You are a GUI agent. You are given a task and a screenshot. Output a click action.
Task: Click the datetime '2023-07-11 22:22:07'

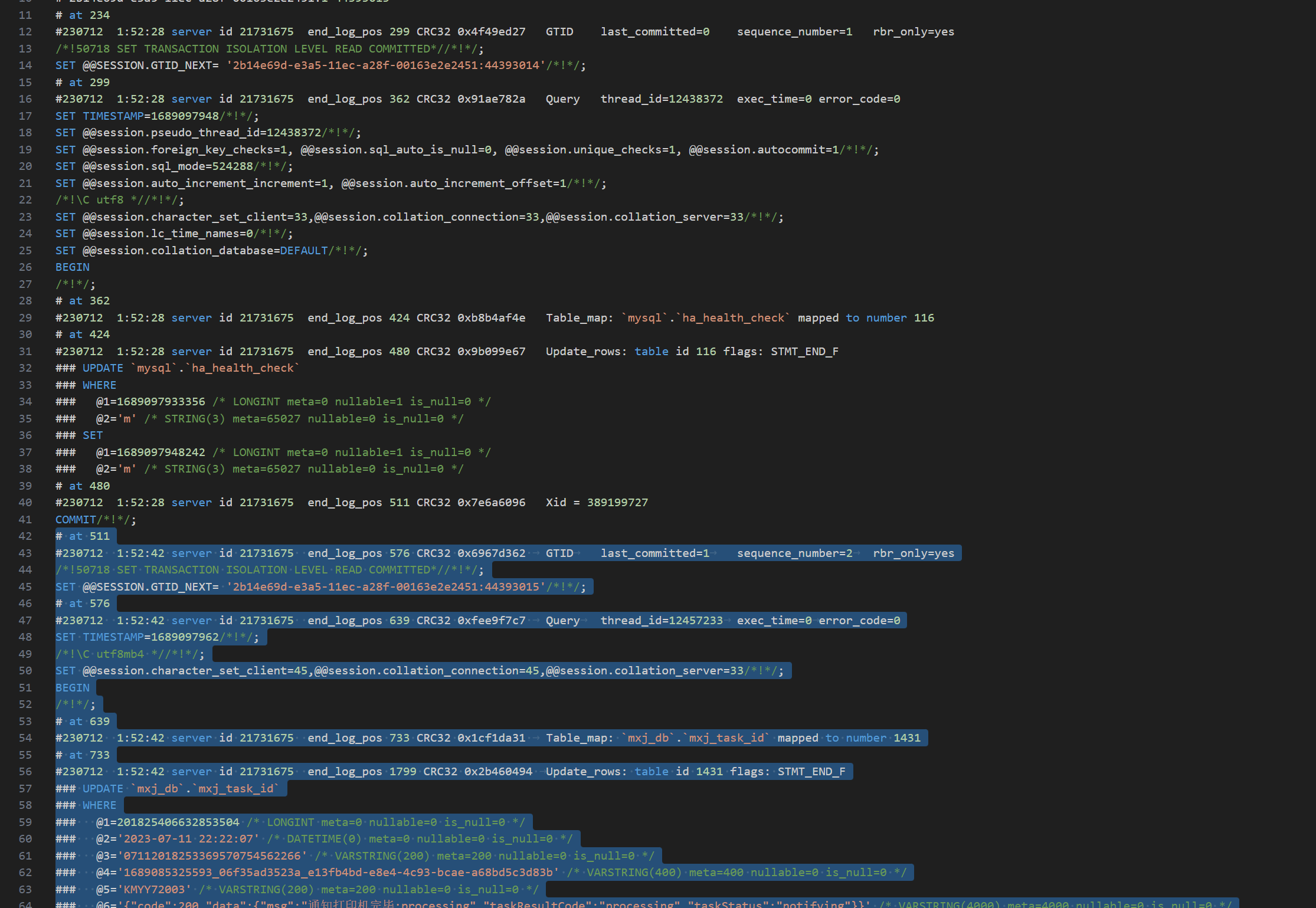188,839
